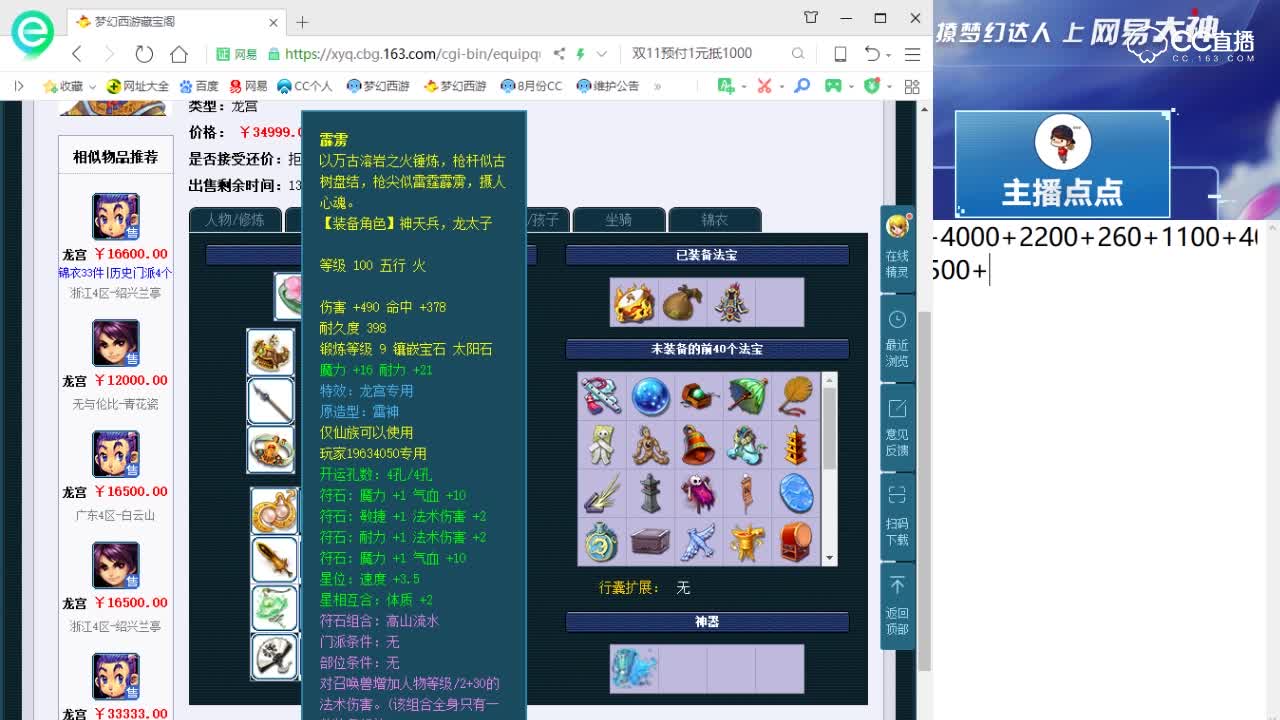Select the spear weapon in equipment slots
The width and height of the screenshot is (1280, 720).
271,401
